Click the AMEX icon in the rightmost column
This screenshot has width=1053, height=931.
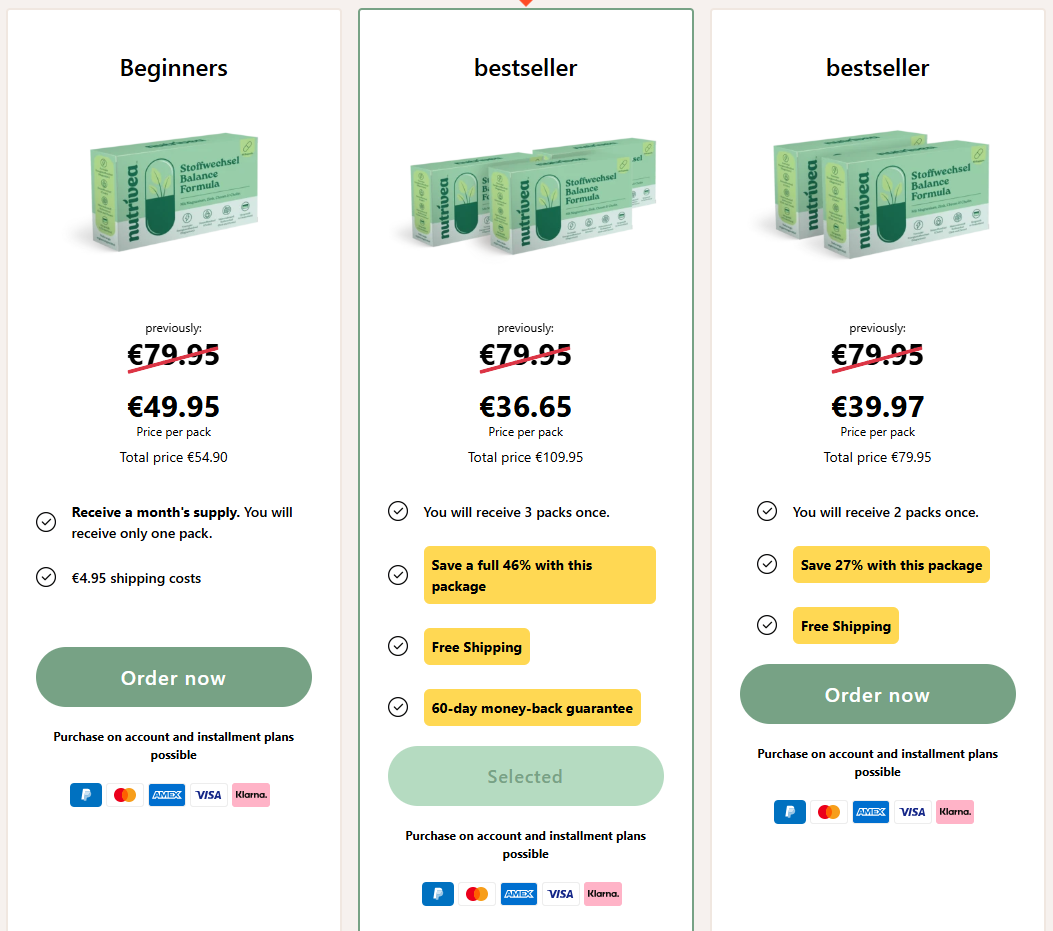tap(870, 812)
